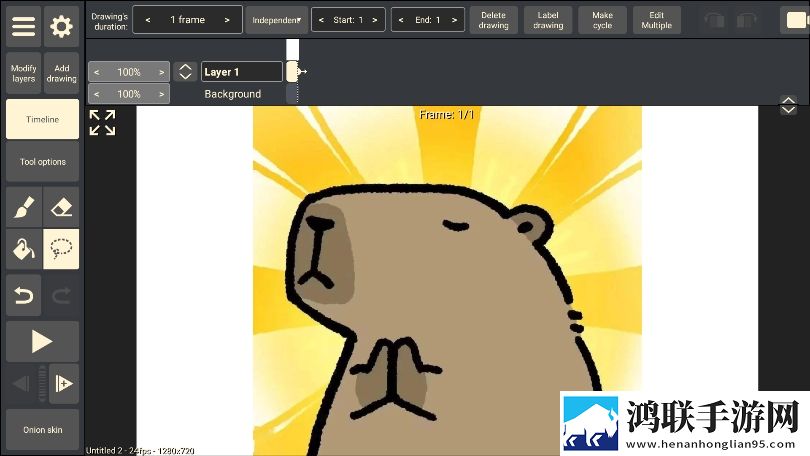
Task: Increase Background layer opacity
Action: [x=162, y=94]
